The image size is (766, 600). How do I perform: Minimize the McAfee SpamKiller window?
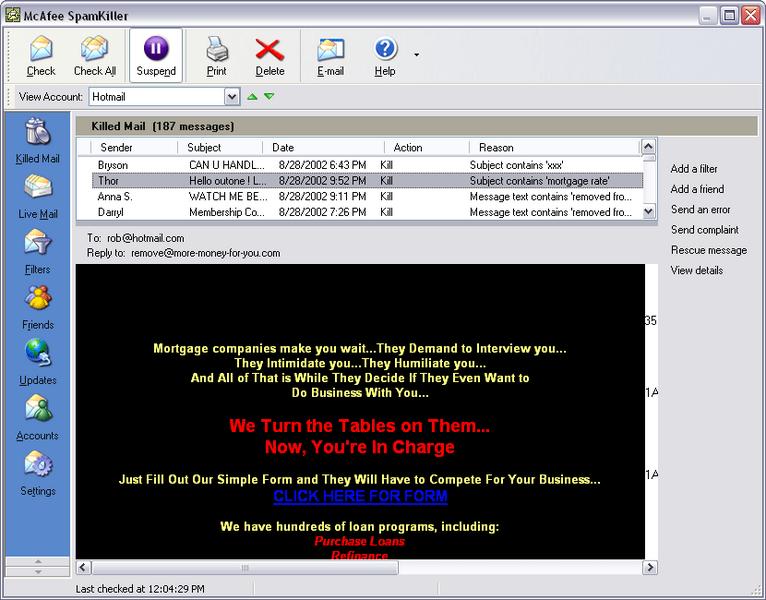706,16
